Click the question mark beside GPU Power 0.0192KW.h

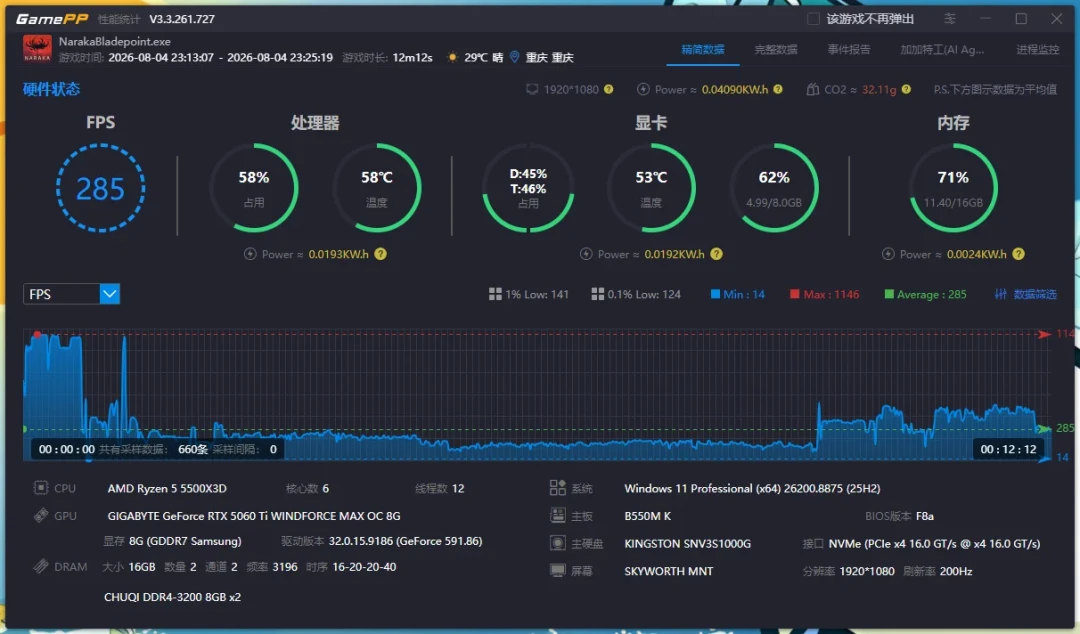pos(716,254)
